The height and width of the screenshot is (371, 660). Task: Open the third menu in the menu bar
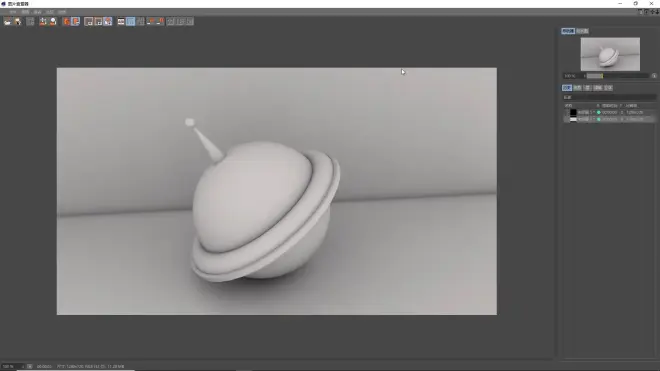(37, 12)
